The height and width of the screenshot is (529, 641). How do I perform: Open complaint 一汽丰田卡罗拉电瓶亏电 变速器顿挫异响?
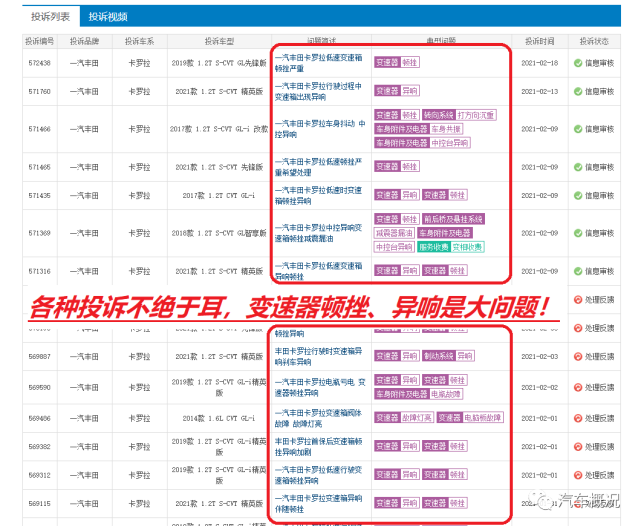coord(320,388)
